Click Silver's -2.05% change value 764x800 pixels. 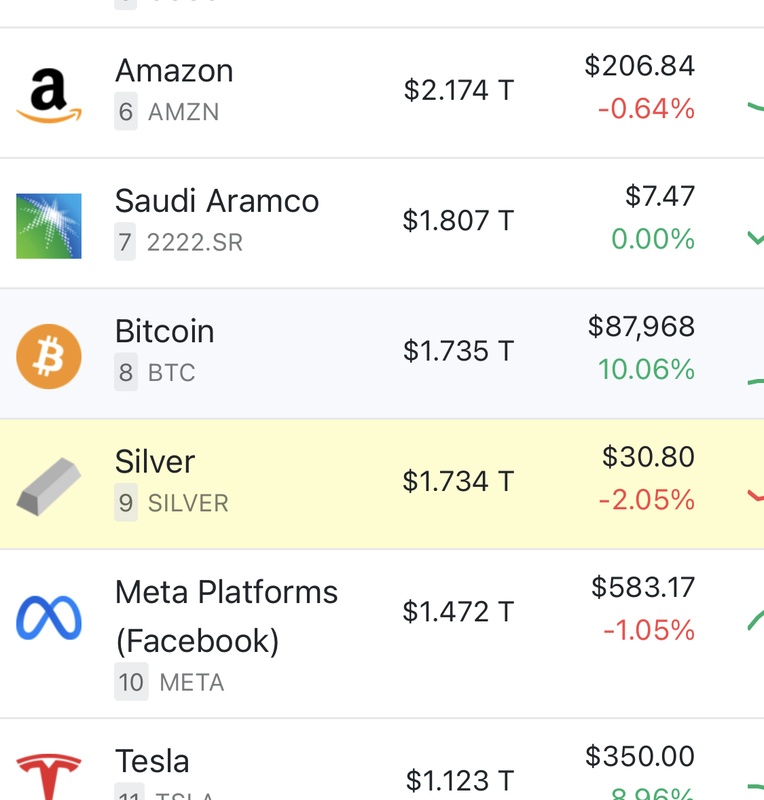pyautogui.click(x=647, y=499)
